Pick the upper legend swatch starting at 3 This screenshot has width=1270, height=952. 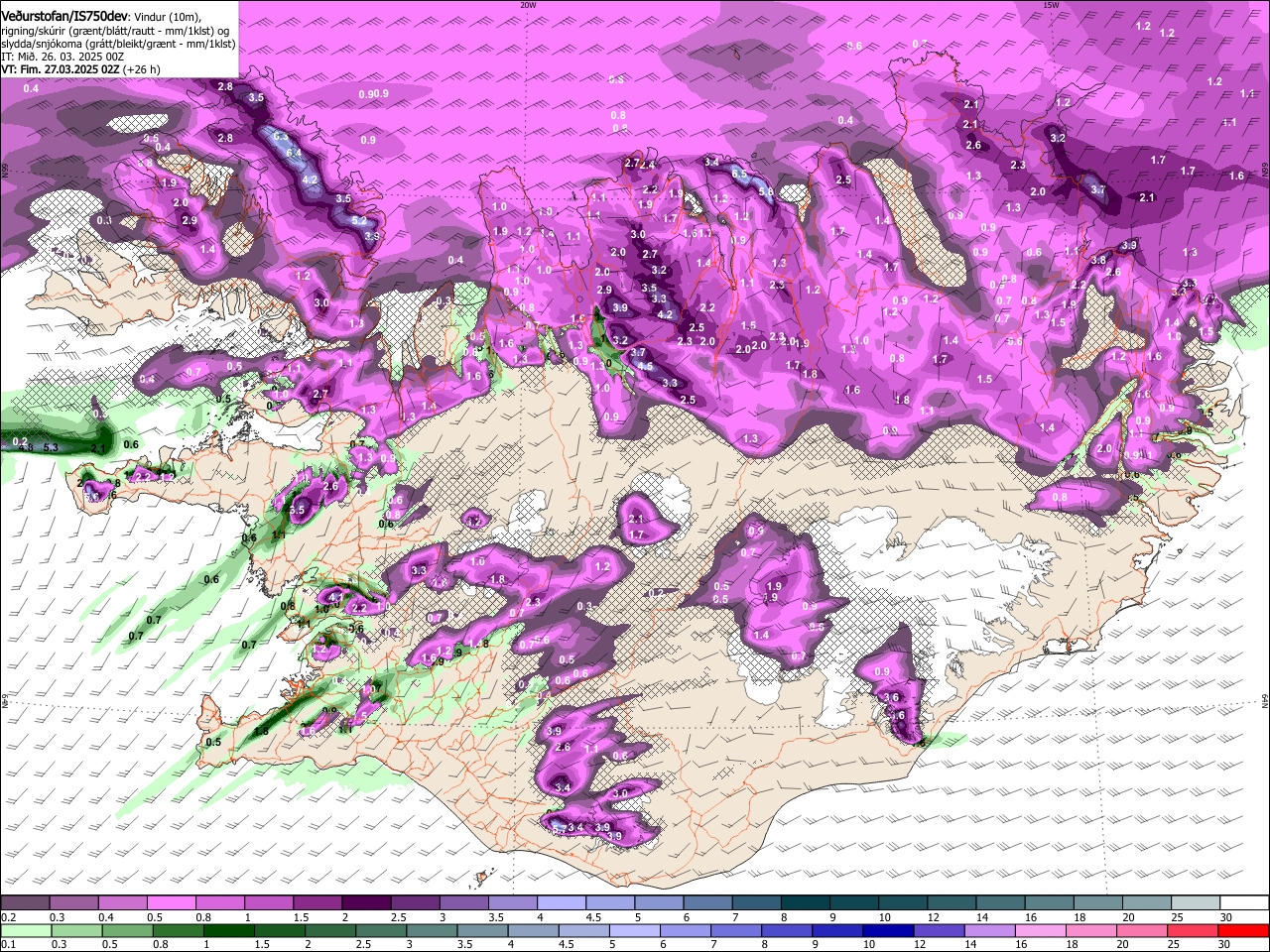tap(463, 902)
